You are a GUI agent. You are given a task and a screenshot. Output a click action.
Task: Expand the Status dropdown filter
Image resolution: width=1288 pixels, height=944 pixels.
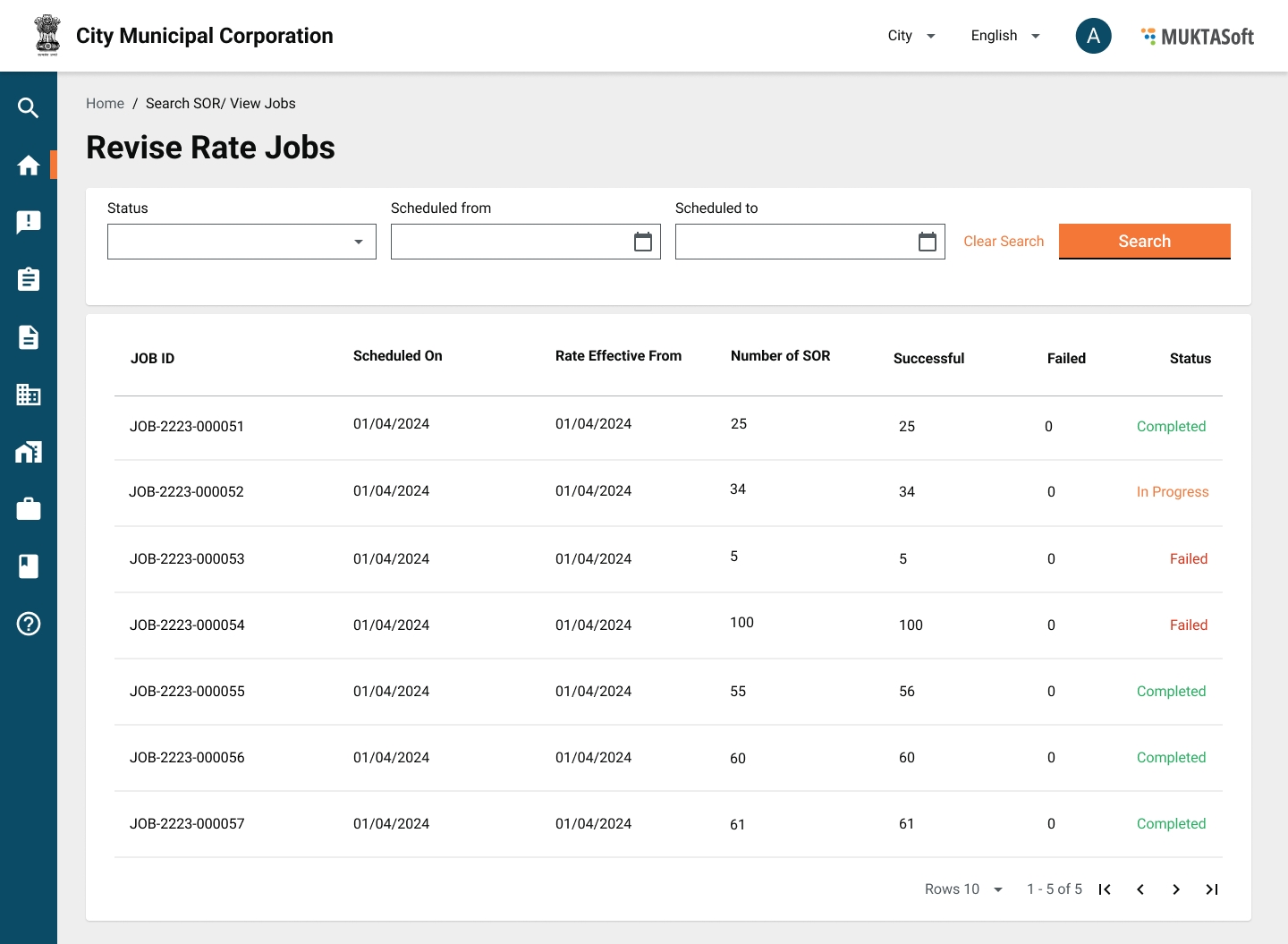pyautogui.click(x=241, y=242)
